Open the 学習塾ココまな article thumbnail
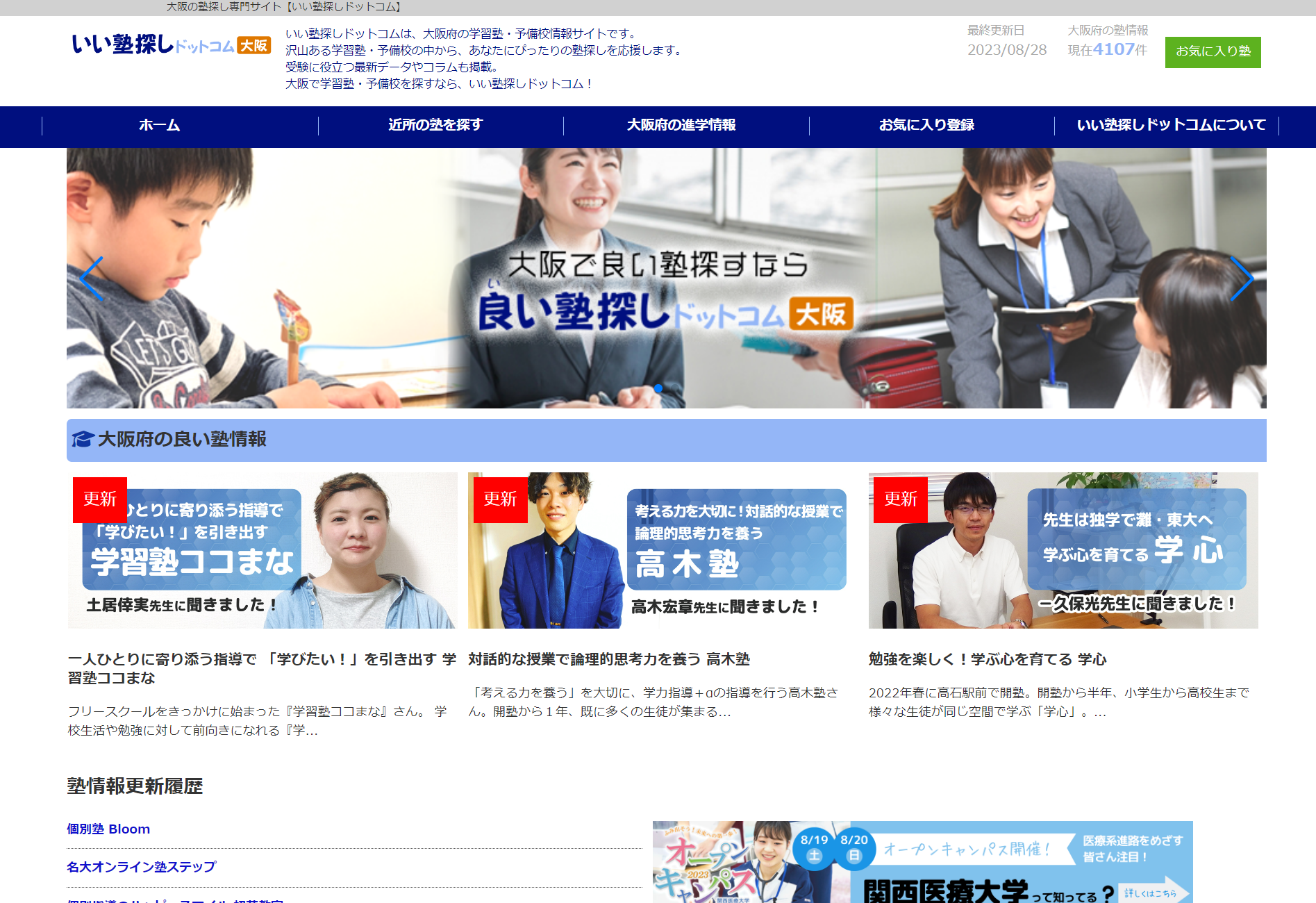The image size is (1316, 903). pyautogui.click(x=263, y=551)
